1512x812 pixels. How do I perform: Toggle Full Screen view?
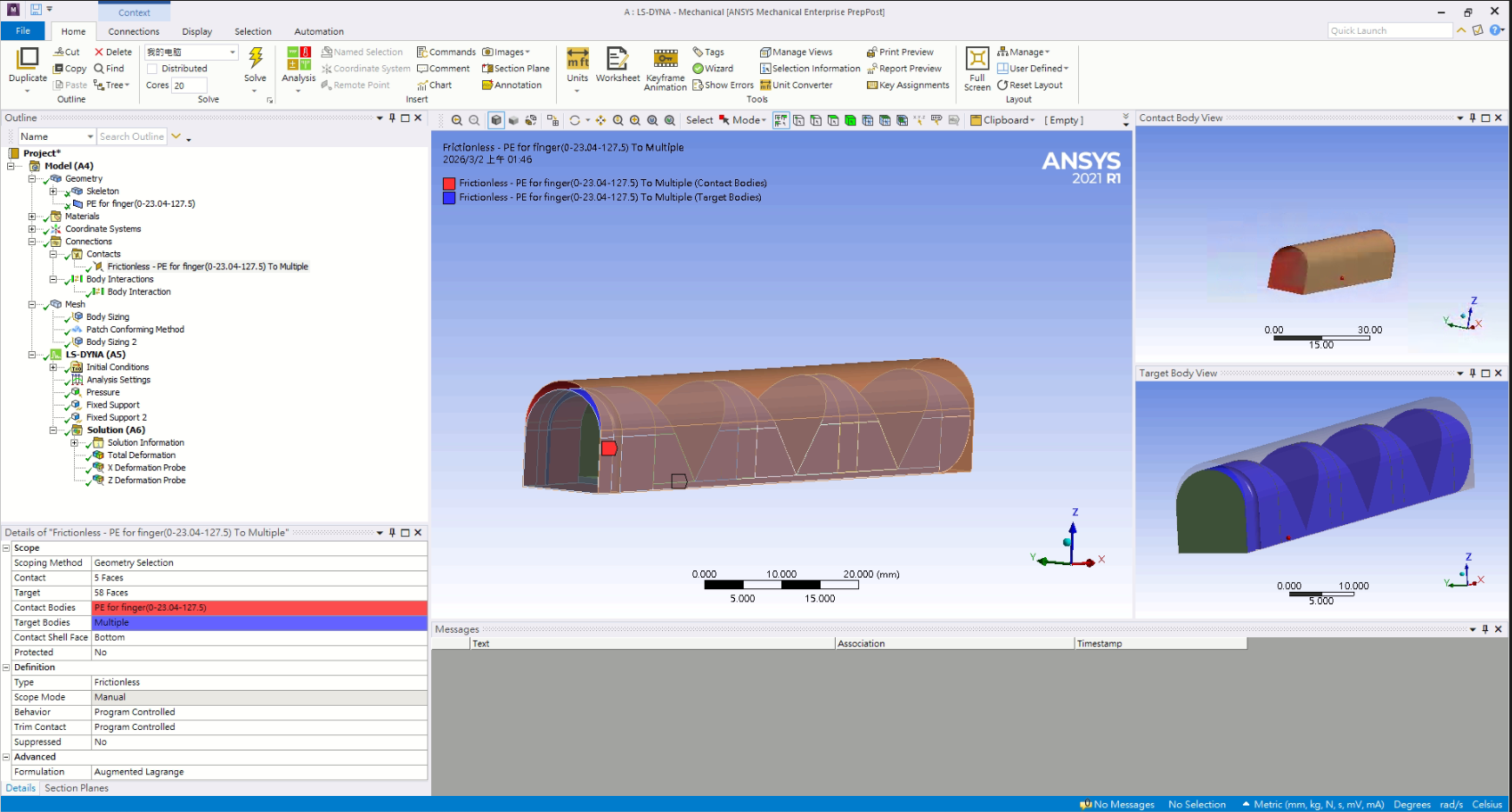click(977, 60)
